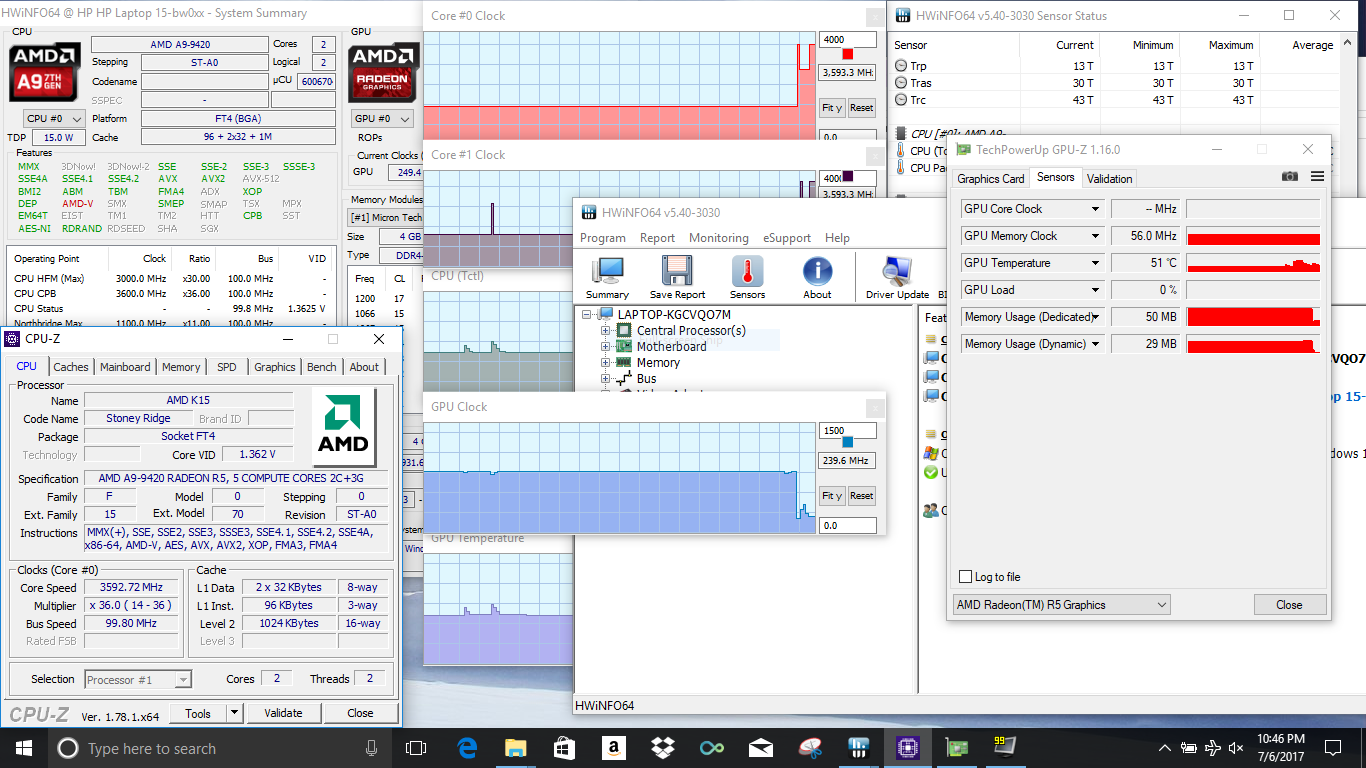Click the Cortana microphone icon
The width and height of the screenshot is (1366, 768).
[372, 748]
